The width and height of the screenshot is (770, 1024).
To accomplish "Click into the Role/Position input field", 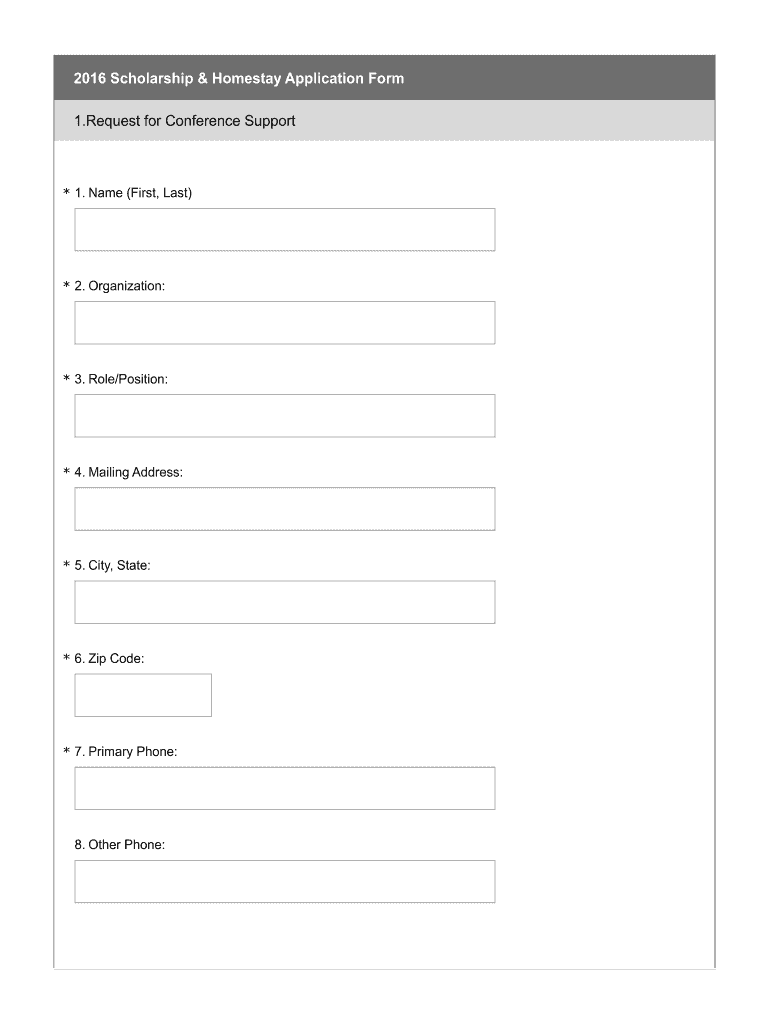I will (x=284, y=415).
